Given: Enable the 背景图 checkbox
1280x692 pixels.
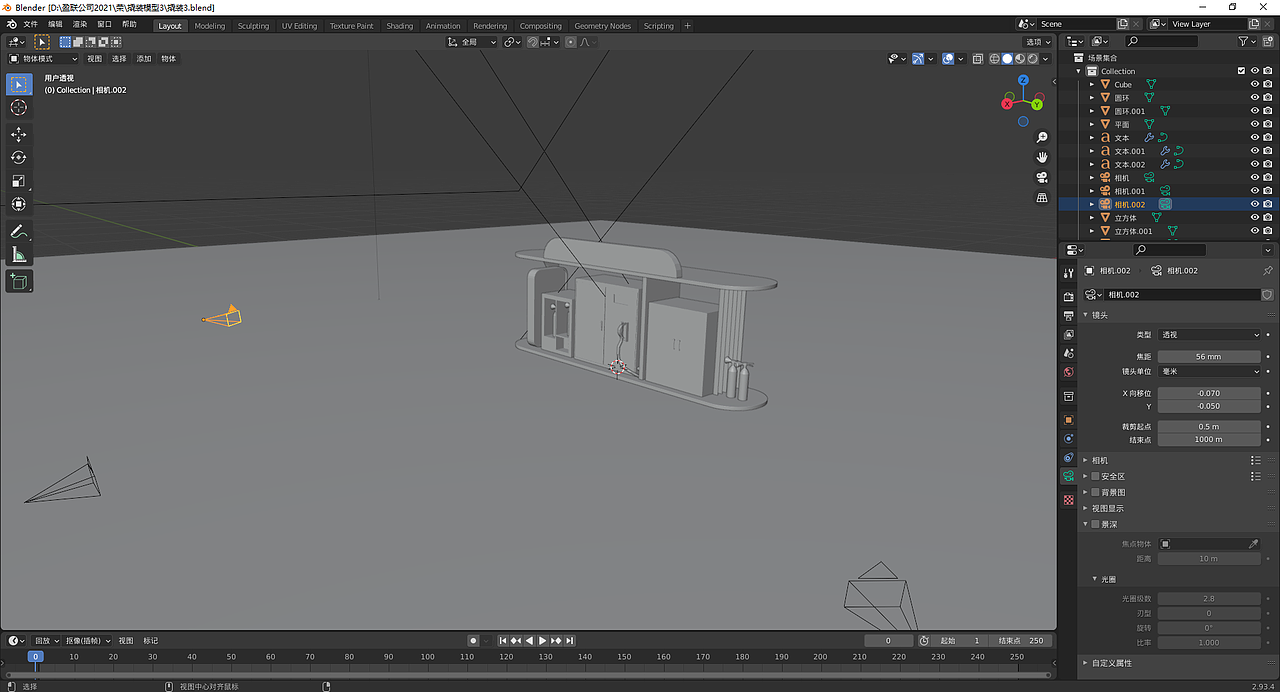Looking at the screenshot, I should [1096, 492].
